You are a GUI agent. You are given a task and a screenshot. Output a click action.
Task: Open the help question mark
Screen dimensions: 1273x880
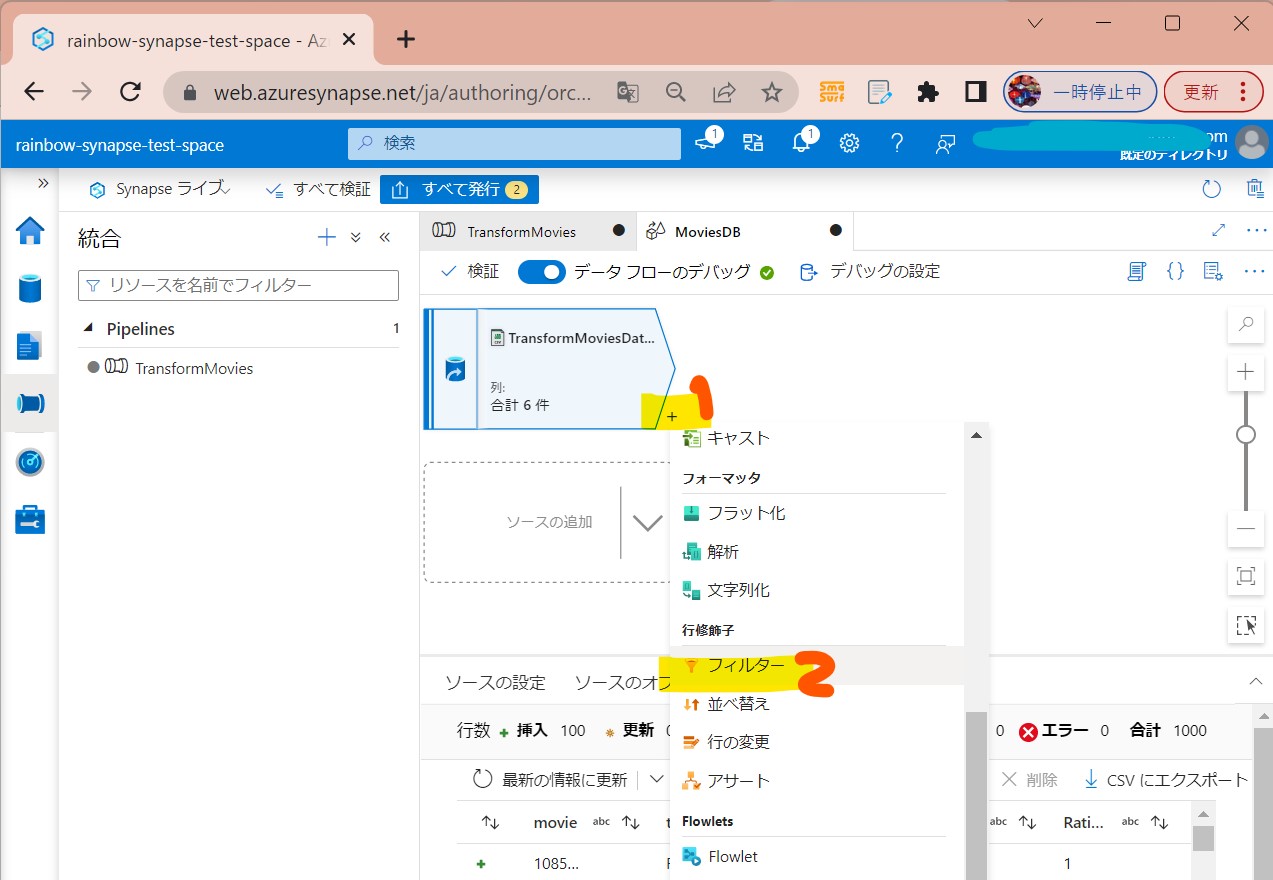897,143
